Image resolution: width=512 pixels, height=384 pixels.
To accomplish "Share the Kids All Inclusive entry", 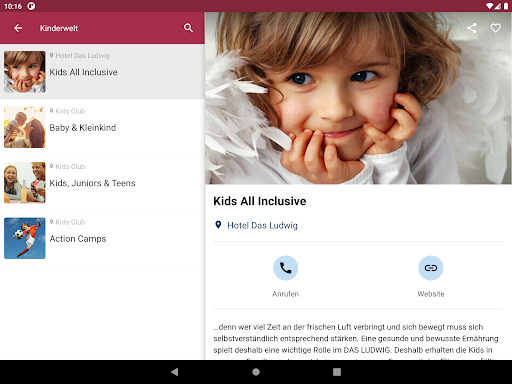I will pos(471,28).
